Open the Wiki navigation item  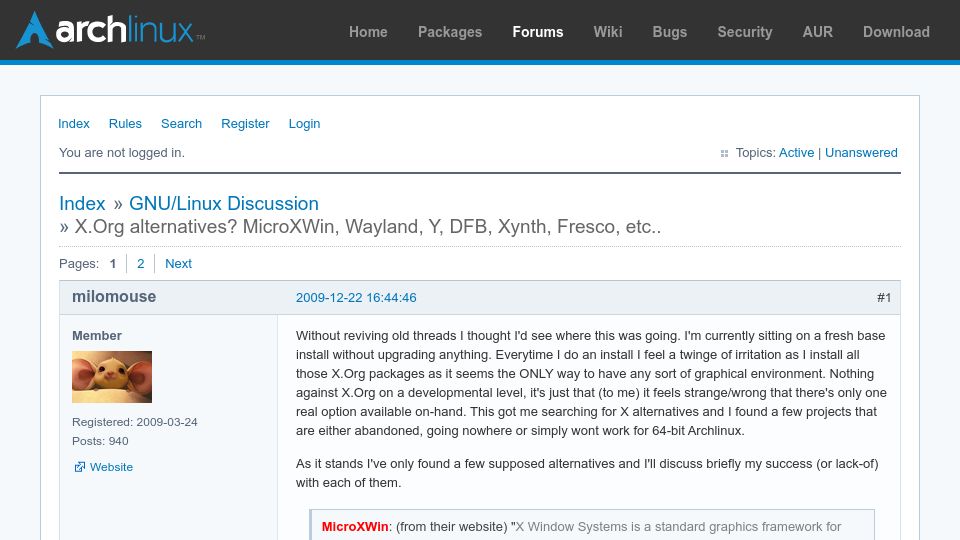click(x=607, y=32)
